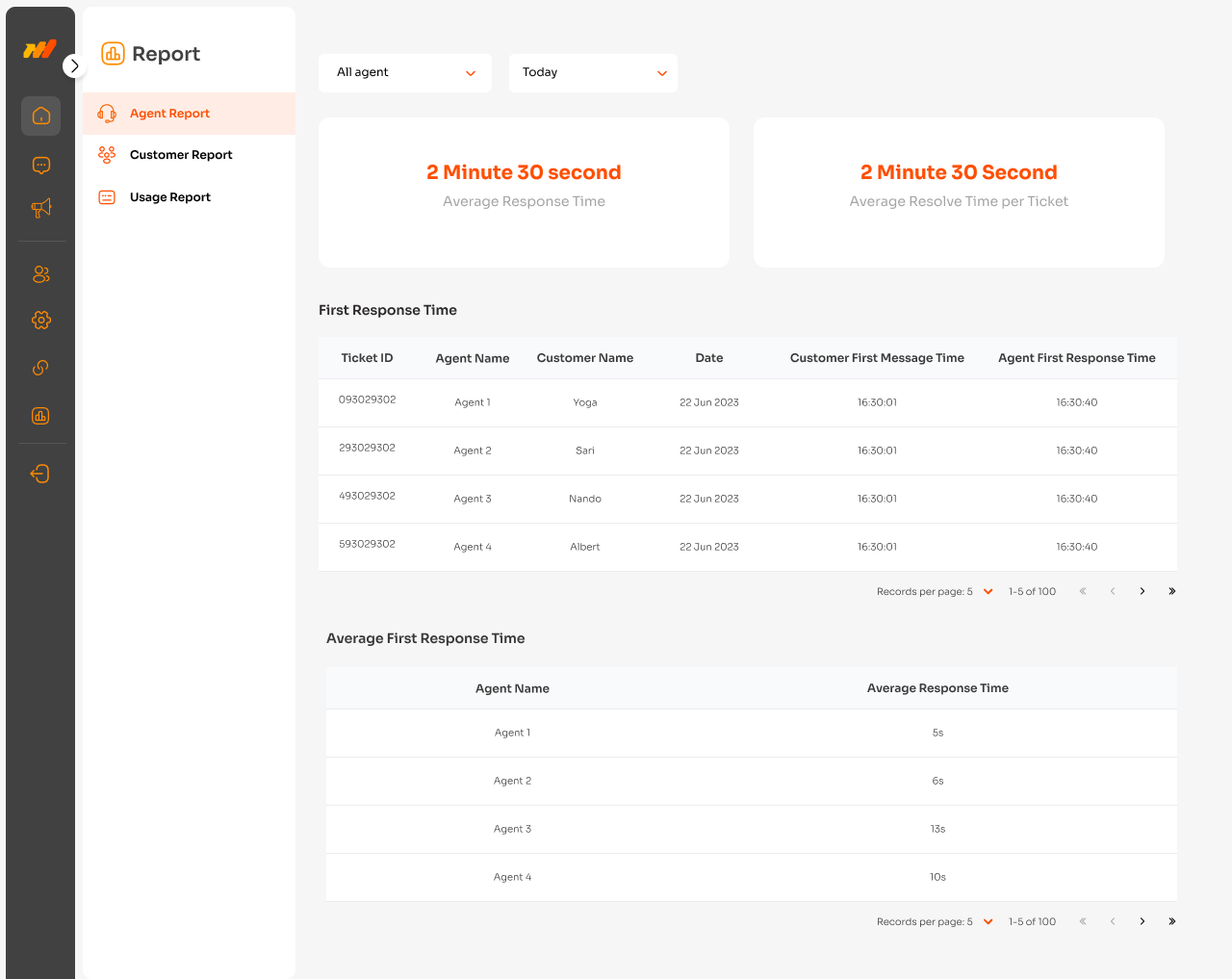
Task: Go to next page of First Response table
Action: pos(1142,592)
